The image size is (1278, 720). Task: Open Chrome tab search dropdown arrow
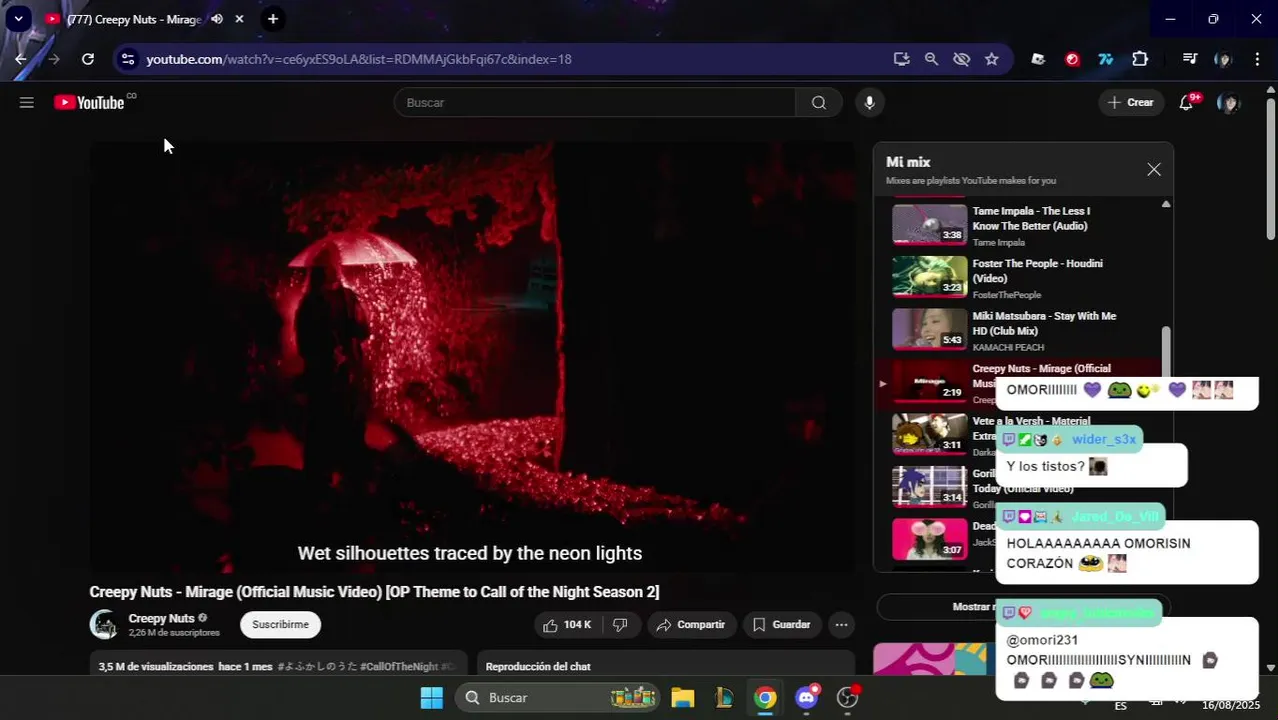point(18,19)
